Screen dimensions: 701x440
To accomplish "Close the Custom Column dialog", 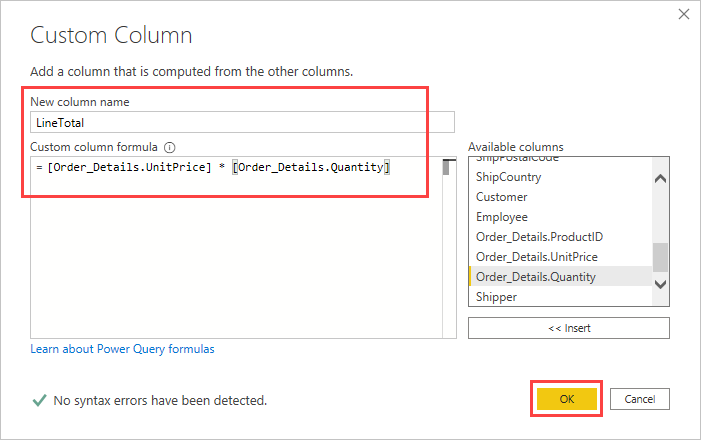I will click(684, 14).
